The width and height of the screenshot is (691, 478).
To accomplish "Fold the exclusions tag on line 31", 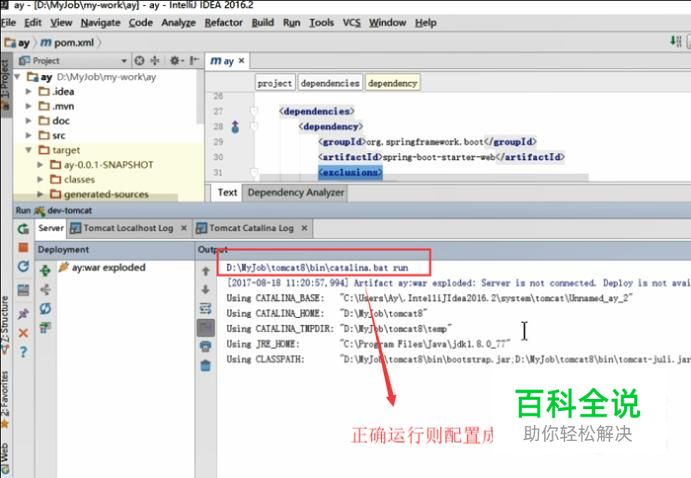I will 254,172.
